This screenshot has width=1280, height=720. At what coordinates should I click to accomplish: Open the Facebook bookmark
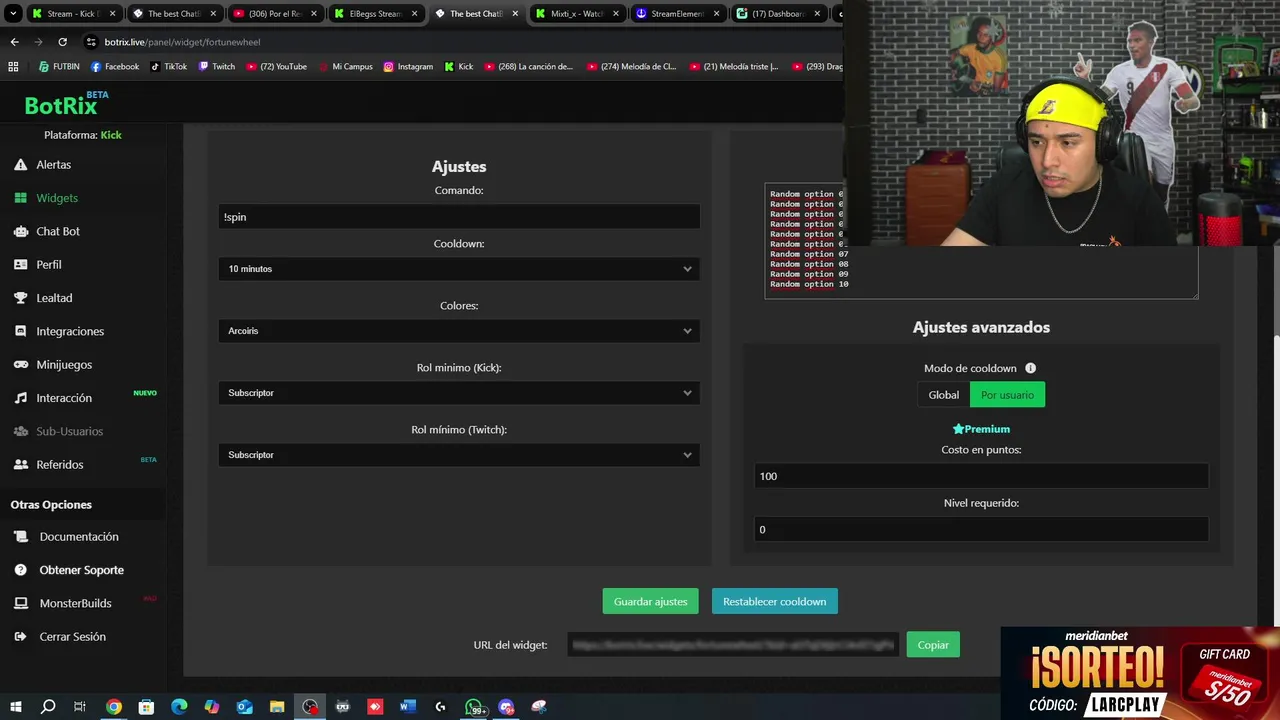[x=115, y=67]
